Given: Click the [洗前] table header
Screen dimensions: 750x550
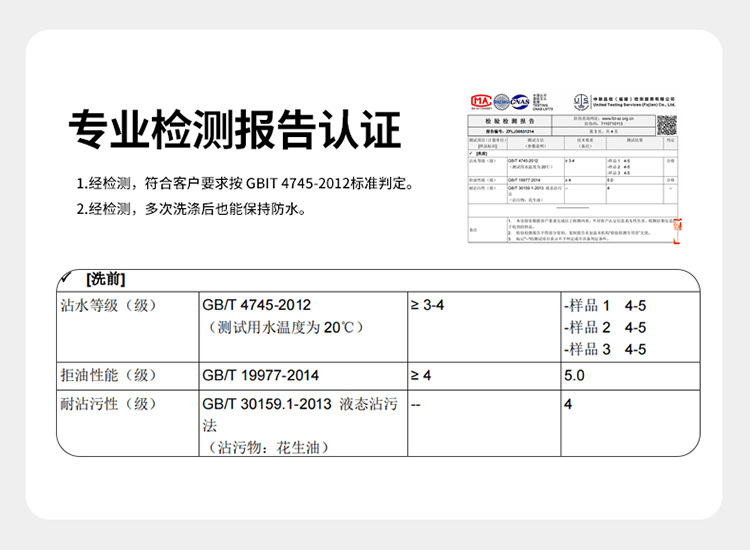Looking at the screenshot, I should point(106,279).
